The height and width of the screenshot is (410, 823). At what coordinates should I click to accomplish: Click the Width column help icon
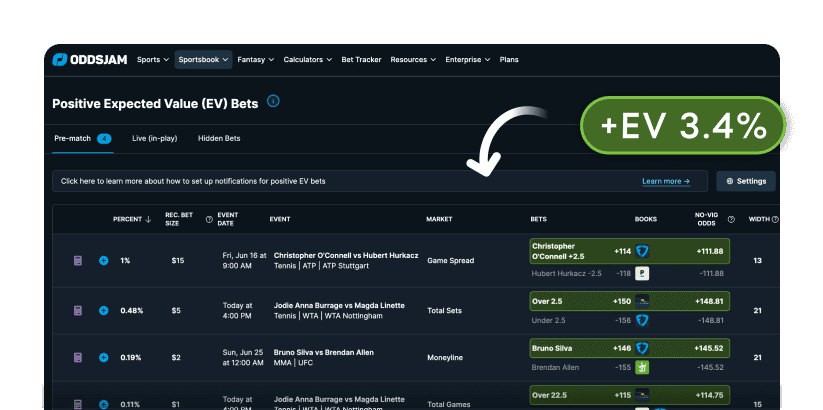(775, 219)
